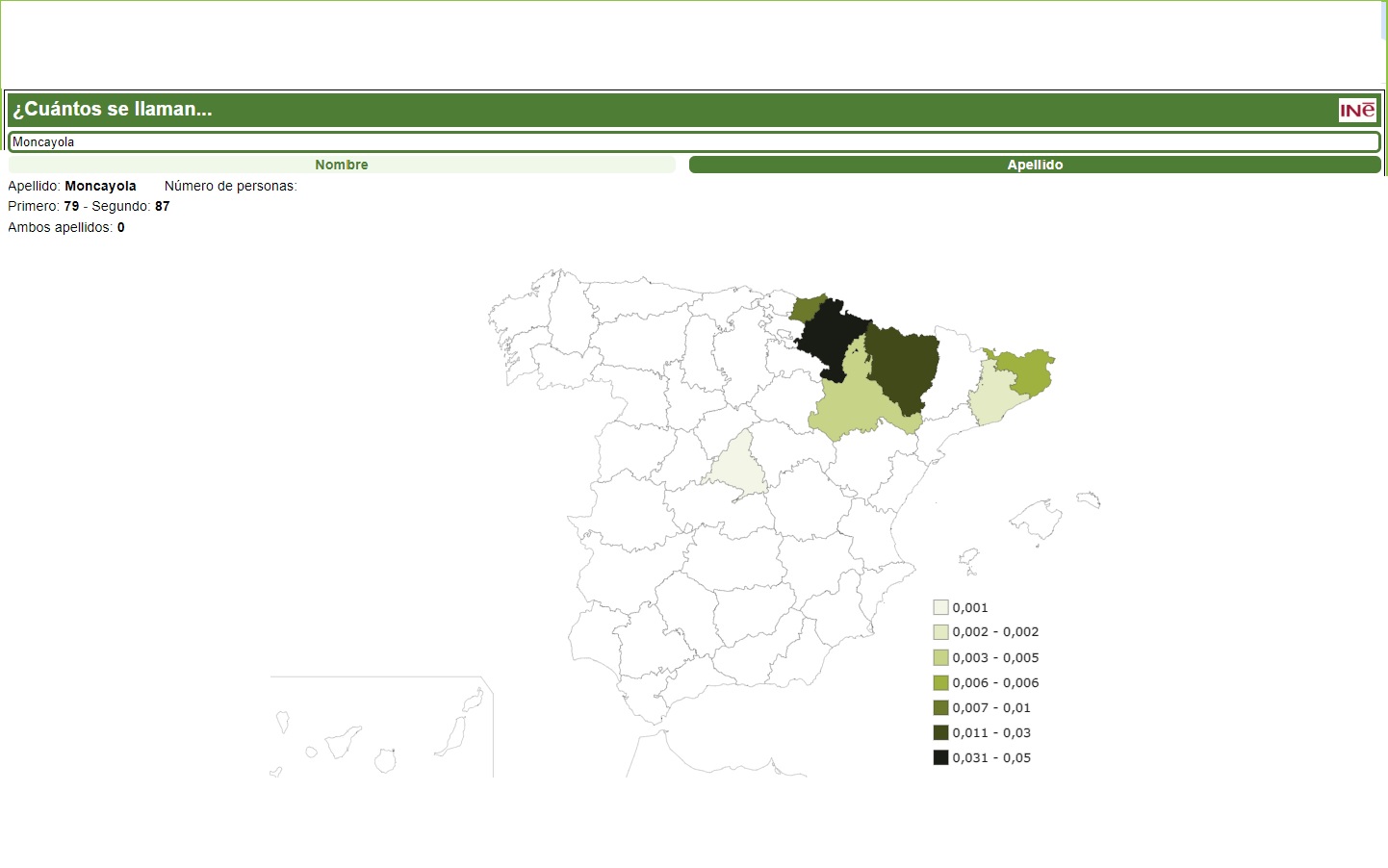Switch to the Nombre tab
The image size is (1388, 868).
click(342, 165)
